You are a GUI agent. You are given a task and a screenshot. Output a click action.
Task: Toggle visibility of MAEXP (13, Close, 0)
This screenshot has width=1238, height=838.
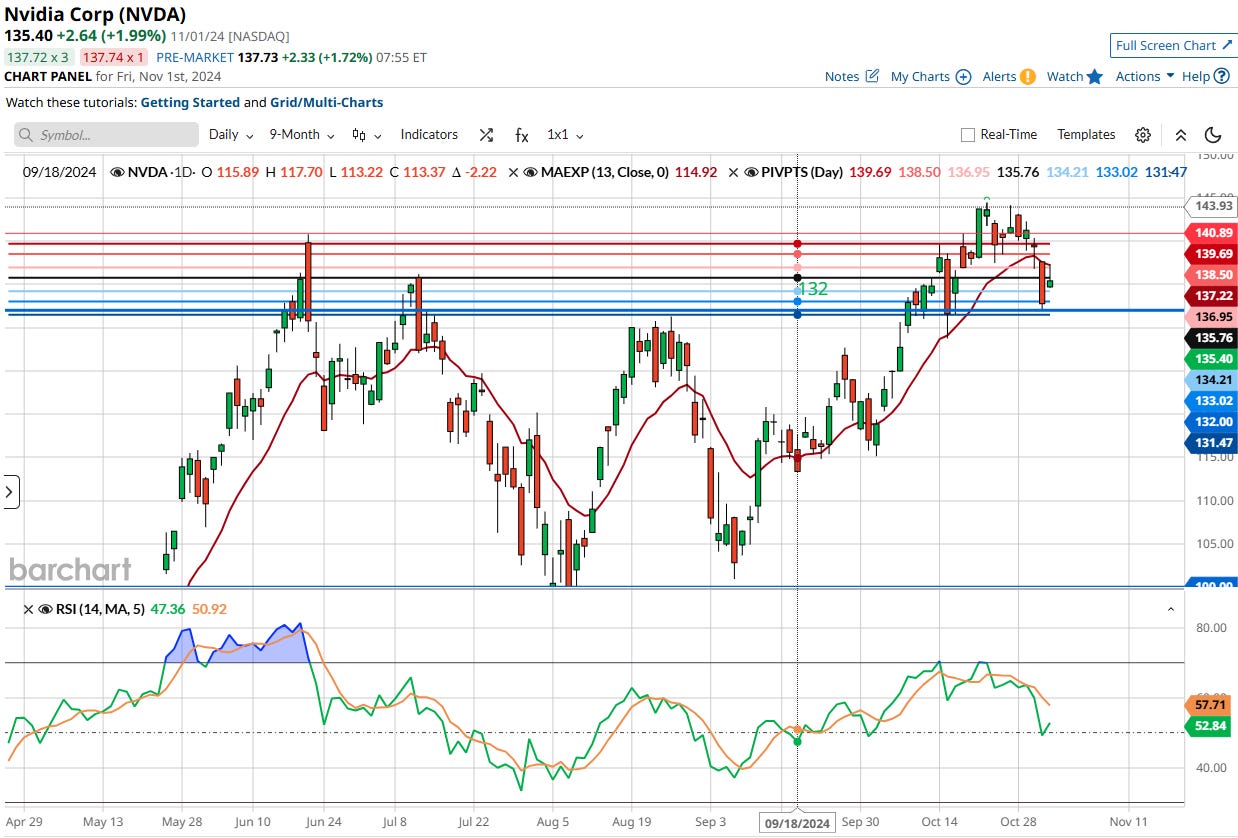coord(531,172)
